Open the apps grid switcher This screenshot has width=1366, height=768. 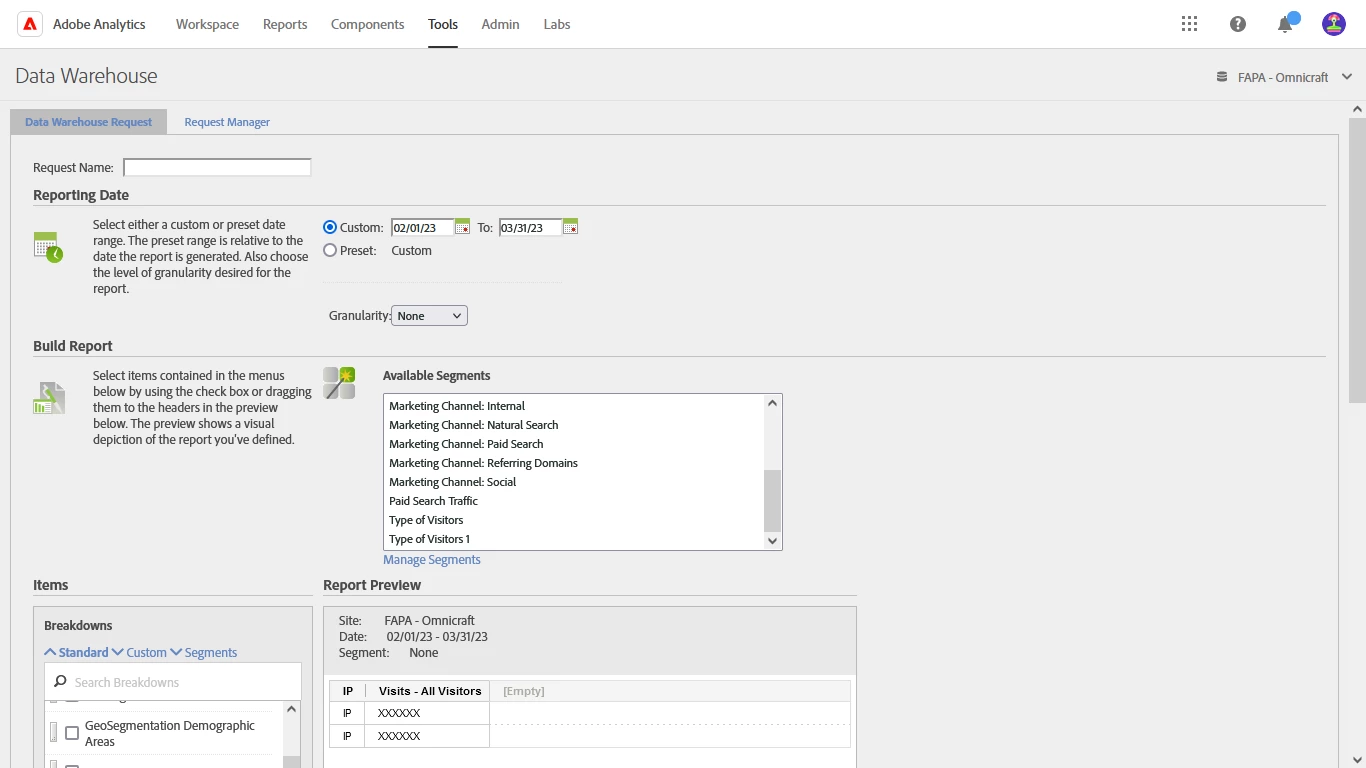click(x=1189, y=24)
